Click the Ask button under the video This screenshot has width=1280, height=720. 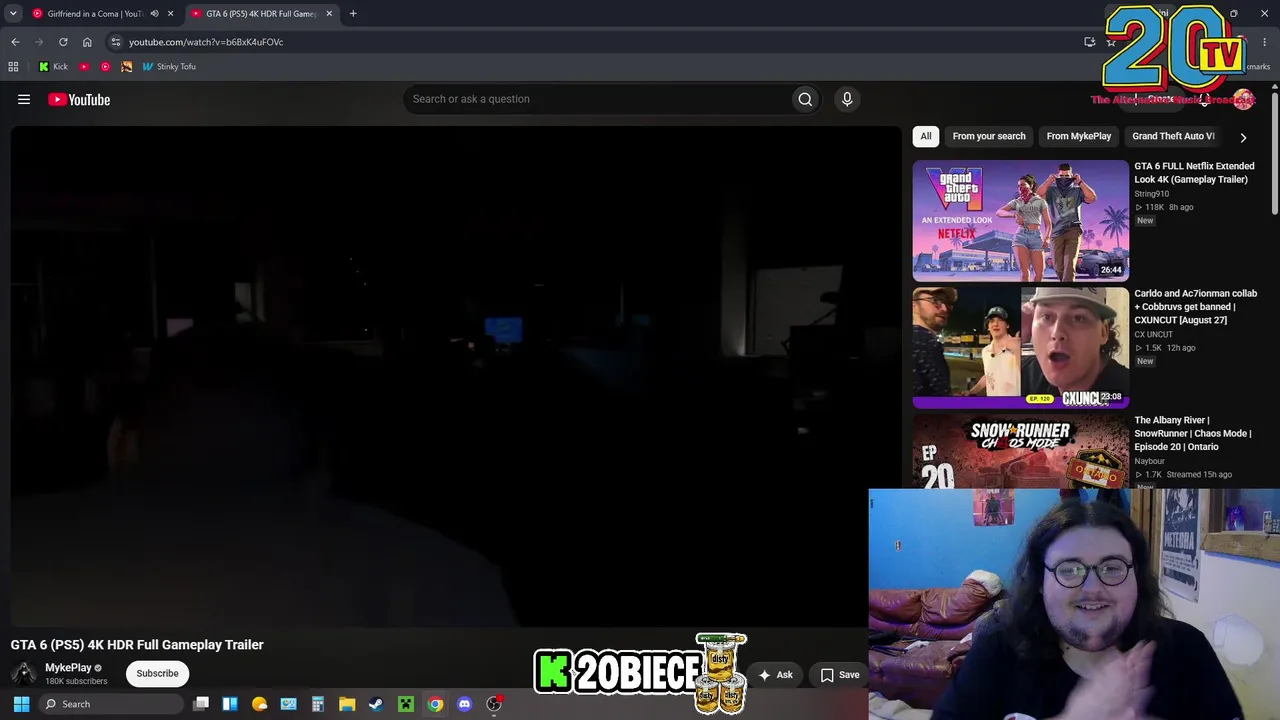tap(775, 675)
